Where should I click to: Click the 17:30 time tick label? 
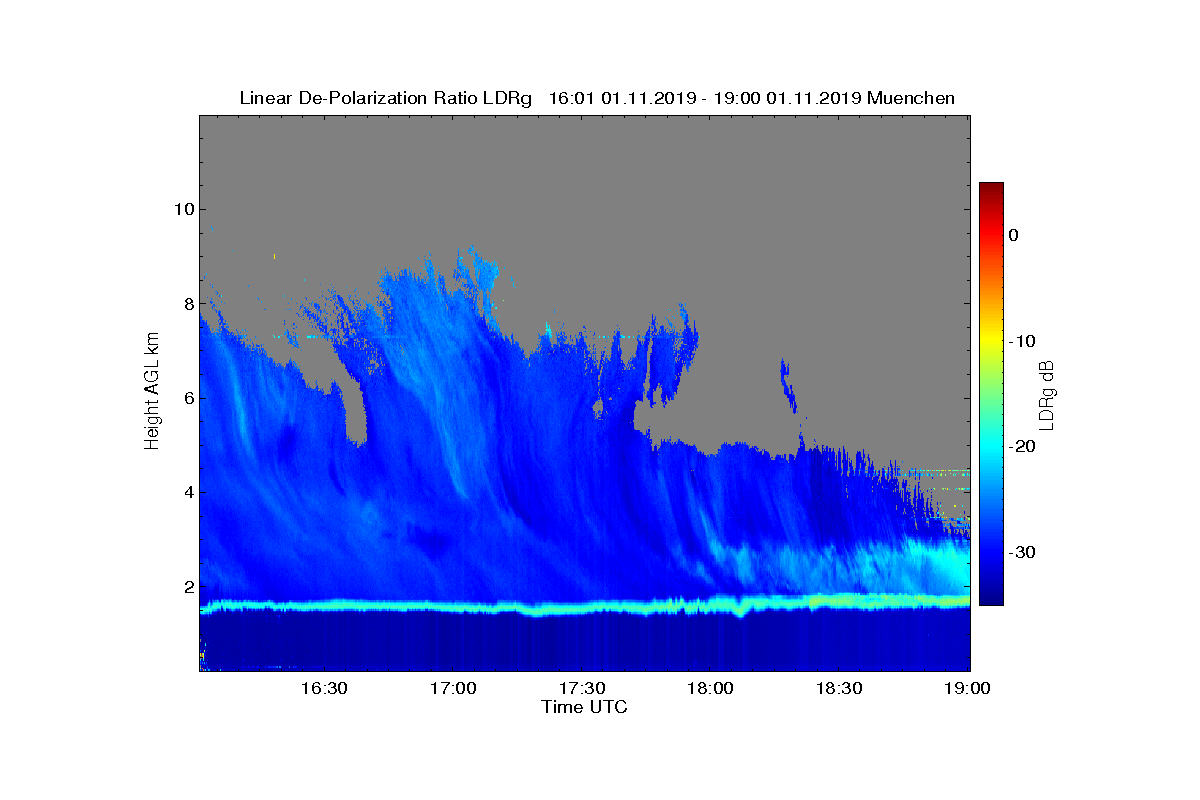pos(581,688)
